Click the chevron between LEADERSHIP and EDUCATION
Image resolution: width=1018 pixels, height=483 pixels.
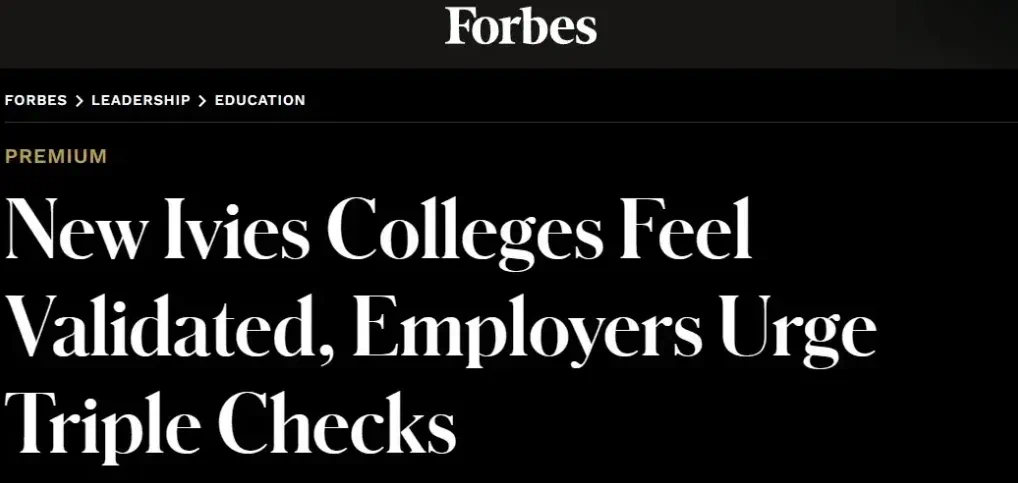[x=202, y=100]
